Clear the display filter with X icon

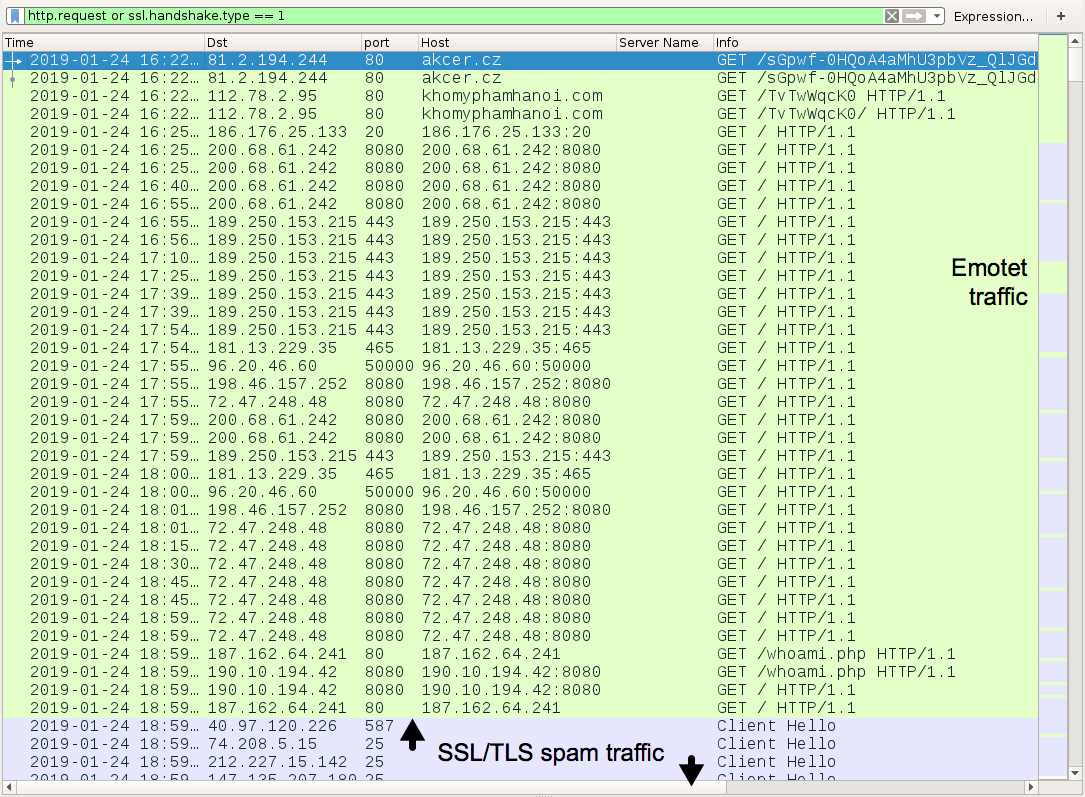click(x=892, y=16)
